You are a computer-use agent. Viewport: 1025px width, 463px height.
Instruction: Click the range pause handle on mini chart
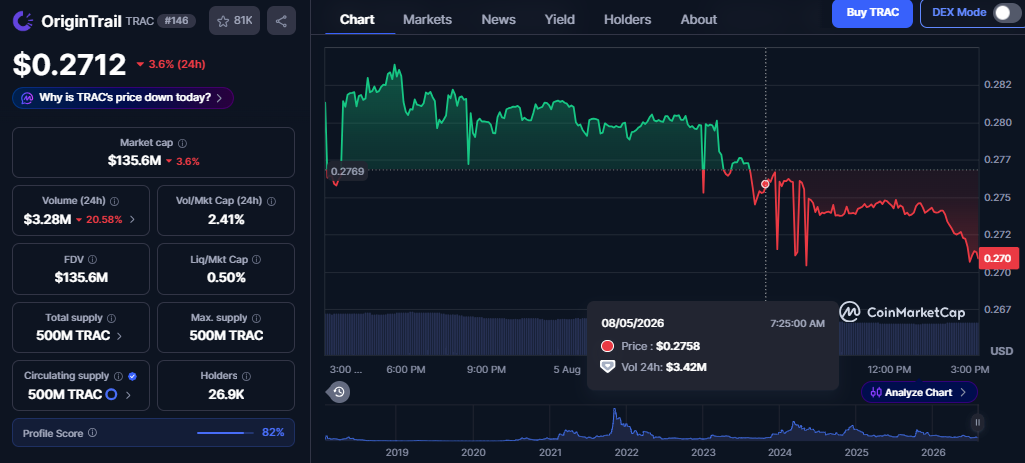[977, 422]
